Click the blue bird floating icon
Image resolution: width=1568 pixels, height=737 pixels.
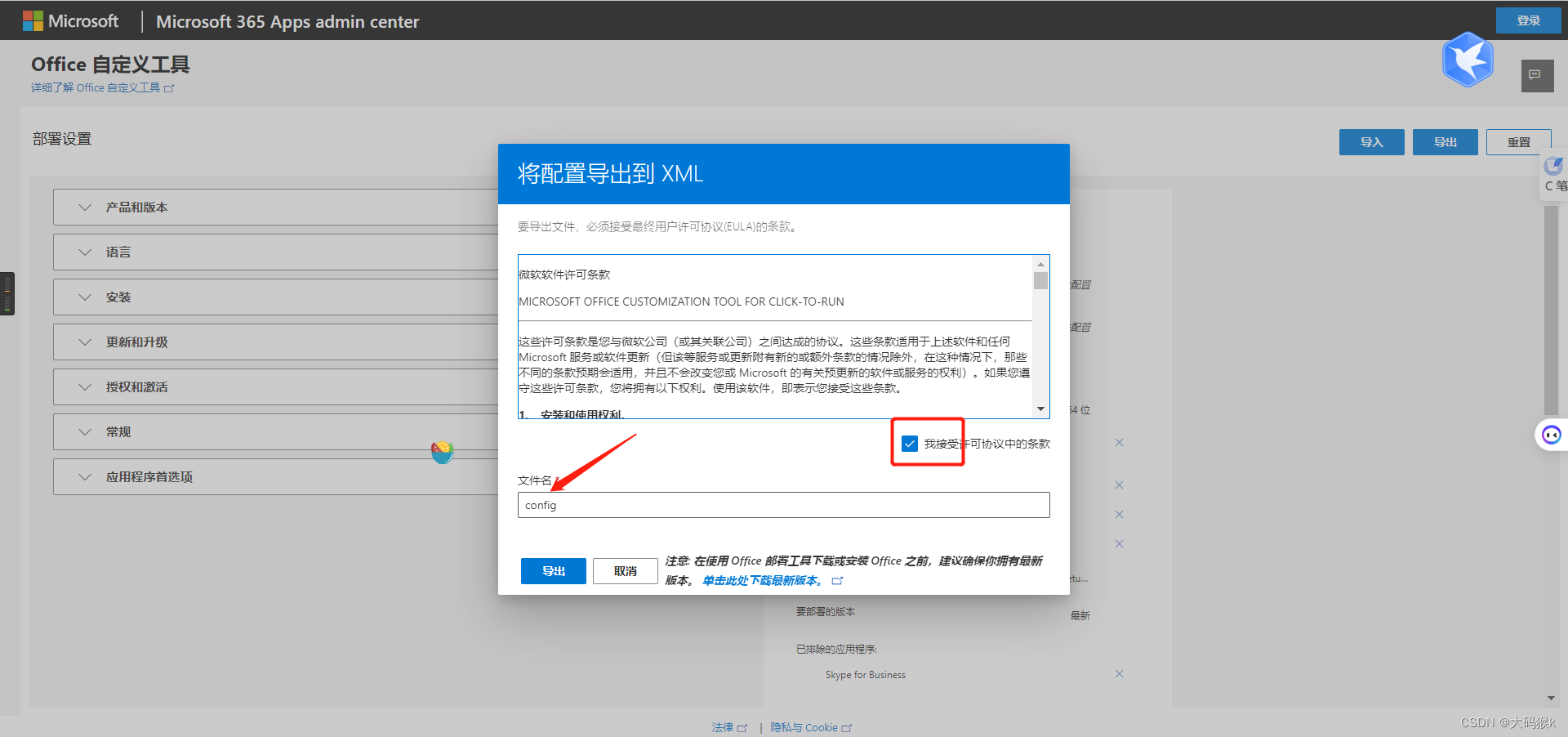[1468, 60]
